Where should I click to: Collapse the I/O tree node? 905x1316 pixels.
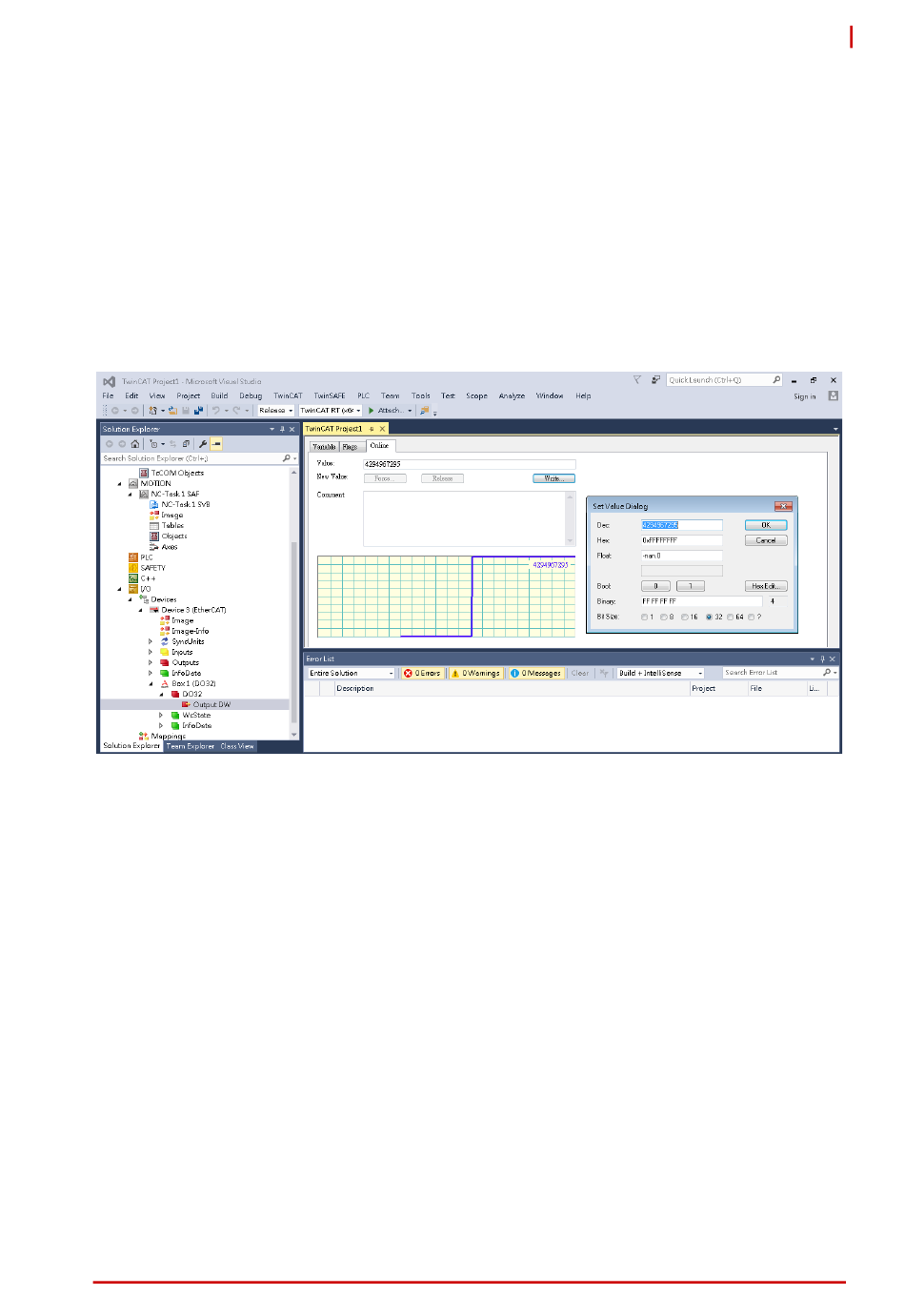click(120, 589)
